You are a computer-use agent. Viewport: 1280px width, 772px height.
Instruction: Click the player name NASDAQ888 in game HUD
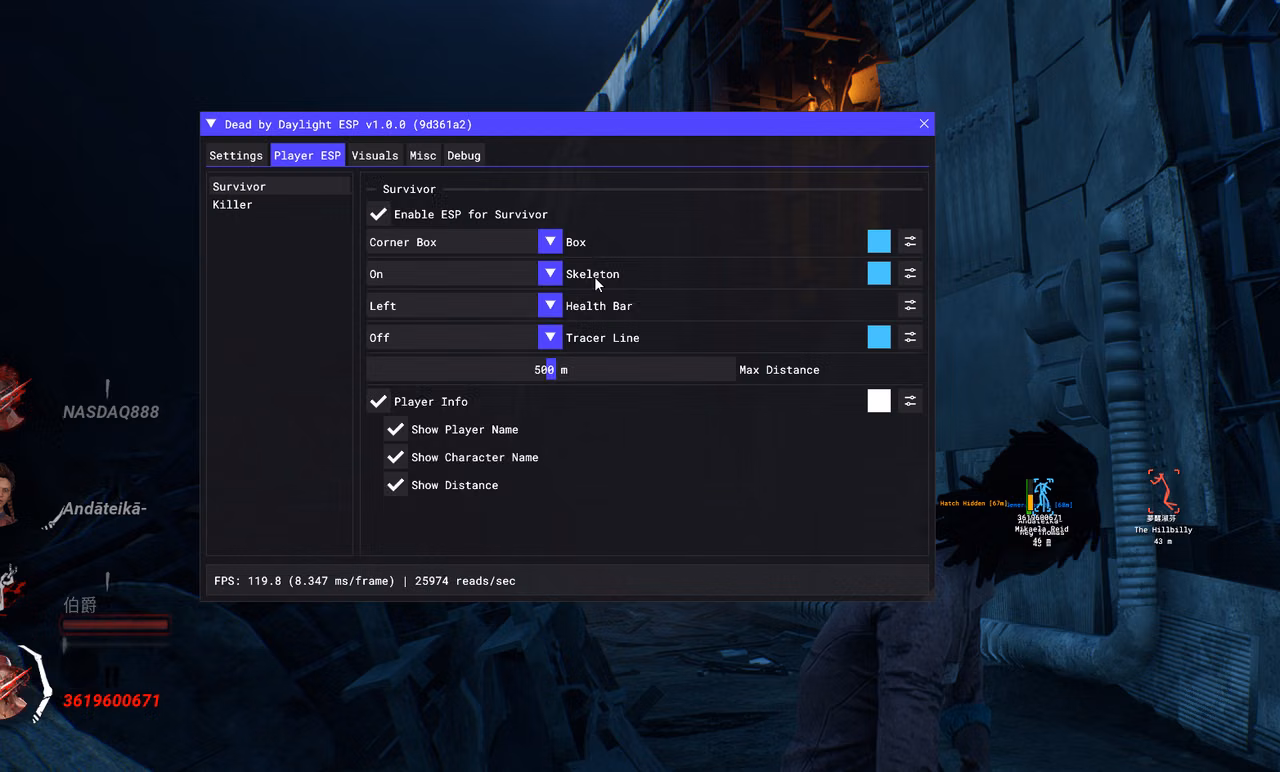111,412
